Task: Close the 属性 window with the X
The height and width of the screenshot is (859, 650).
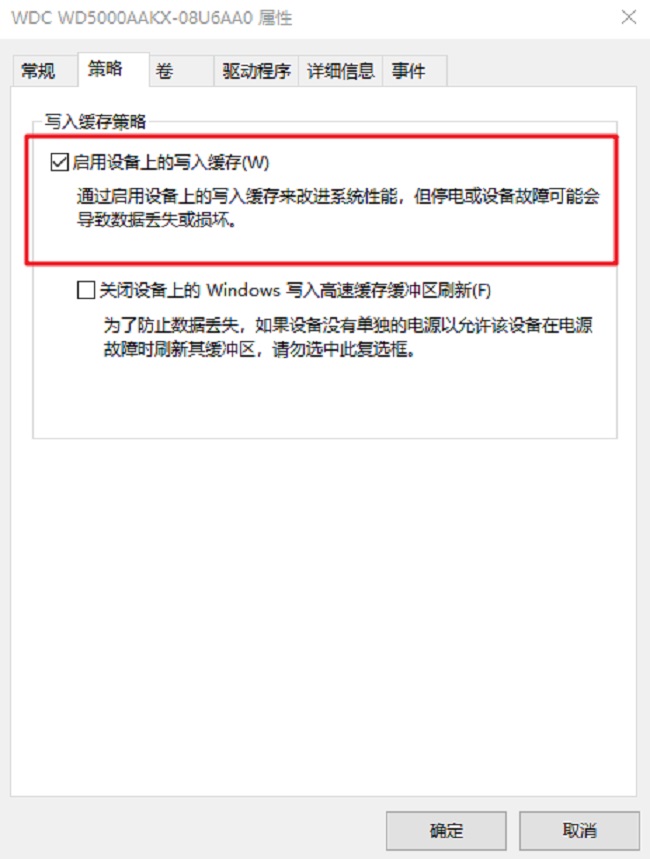Action: tap(629, 18)
